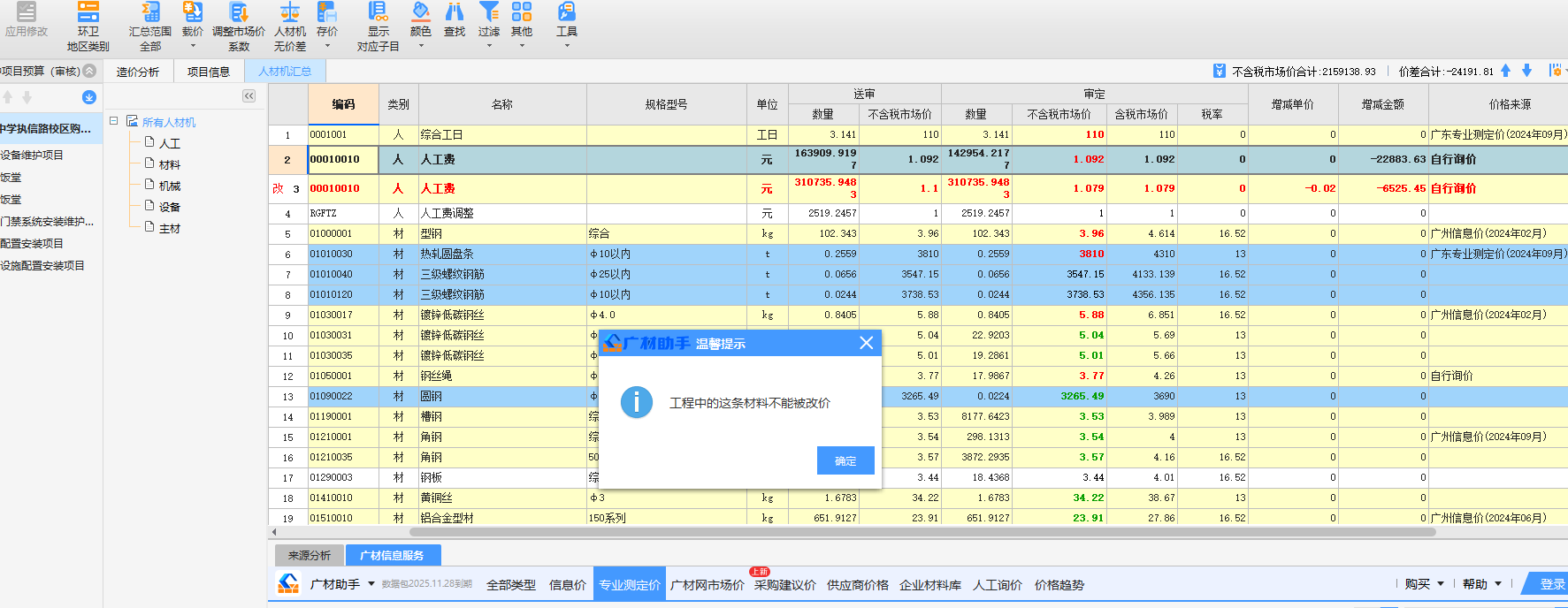The width and height of the screenshot is (1568, 608).
Task: Select the 专业测定价 tab
Action: pos(629,584)
